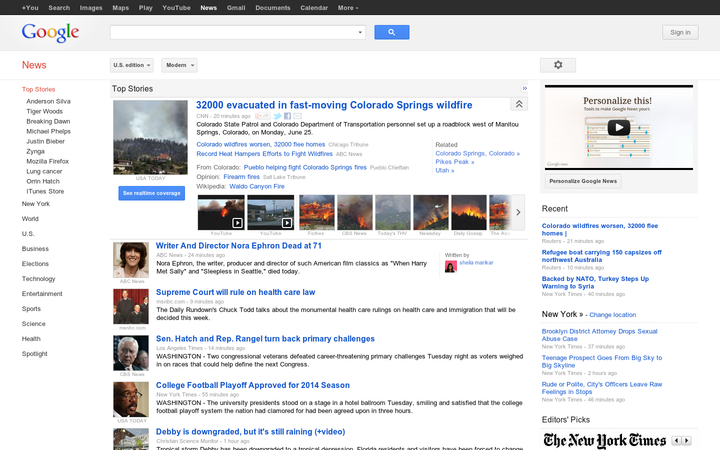Viewport: 720px width, 450px height.
Task: Email the wildfire story via envelope icon
Action: [298, 116]
